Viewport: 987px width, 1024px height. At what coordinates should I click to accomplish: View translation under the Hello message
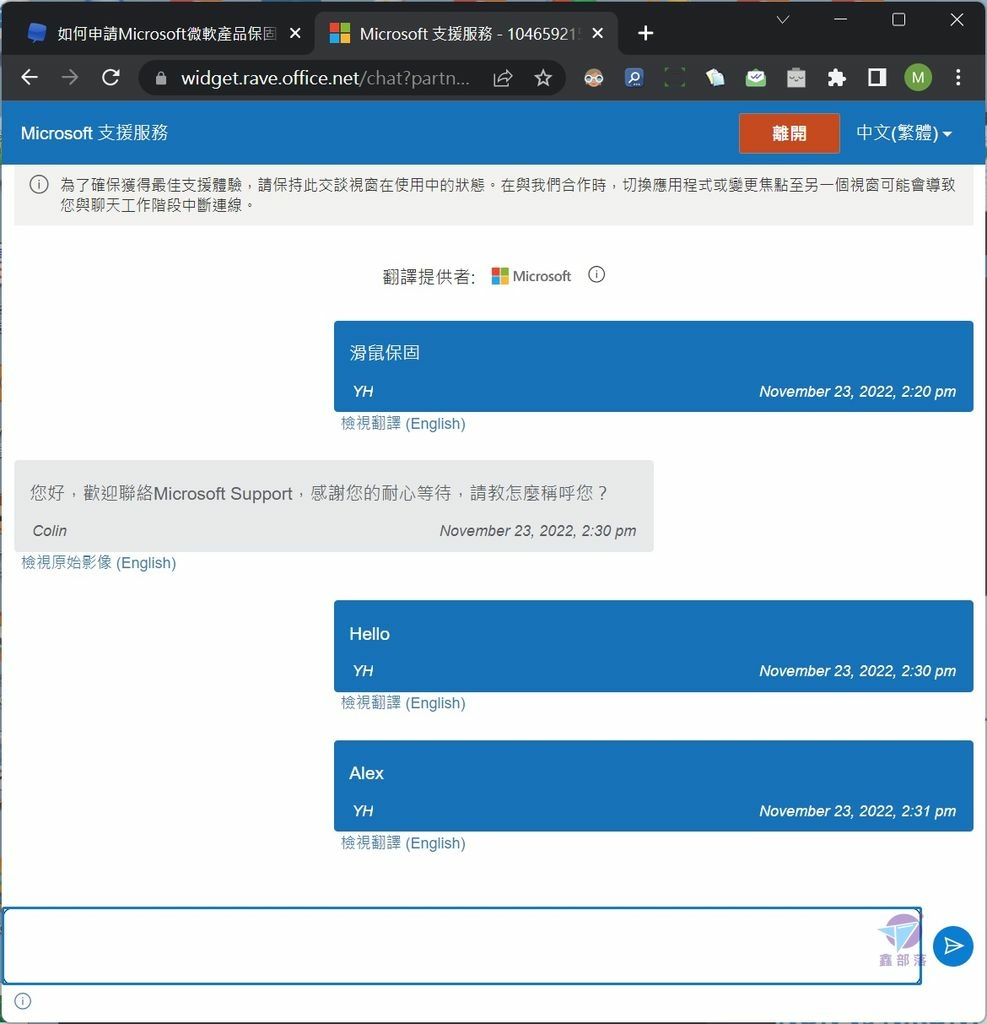click(403, 703)
